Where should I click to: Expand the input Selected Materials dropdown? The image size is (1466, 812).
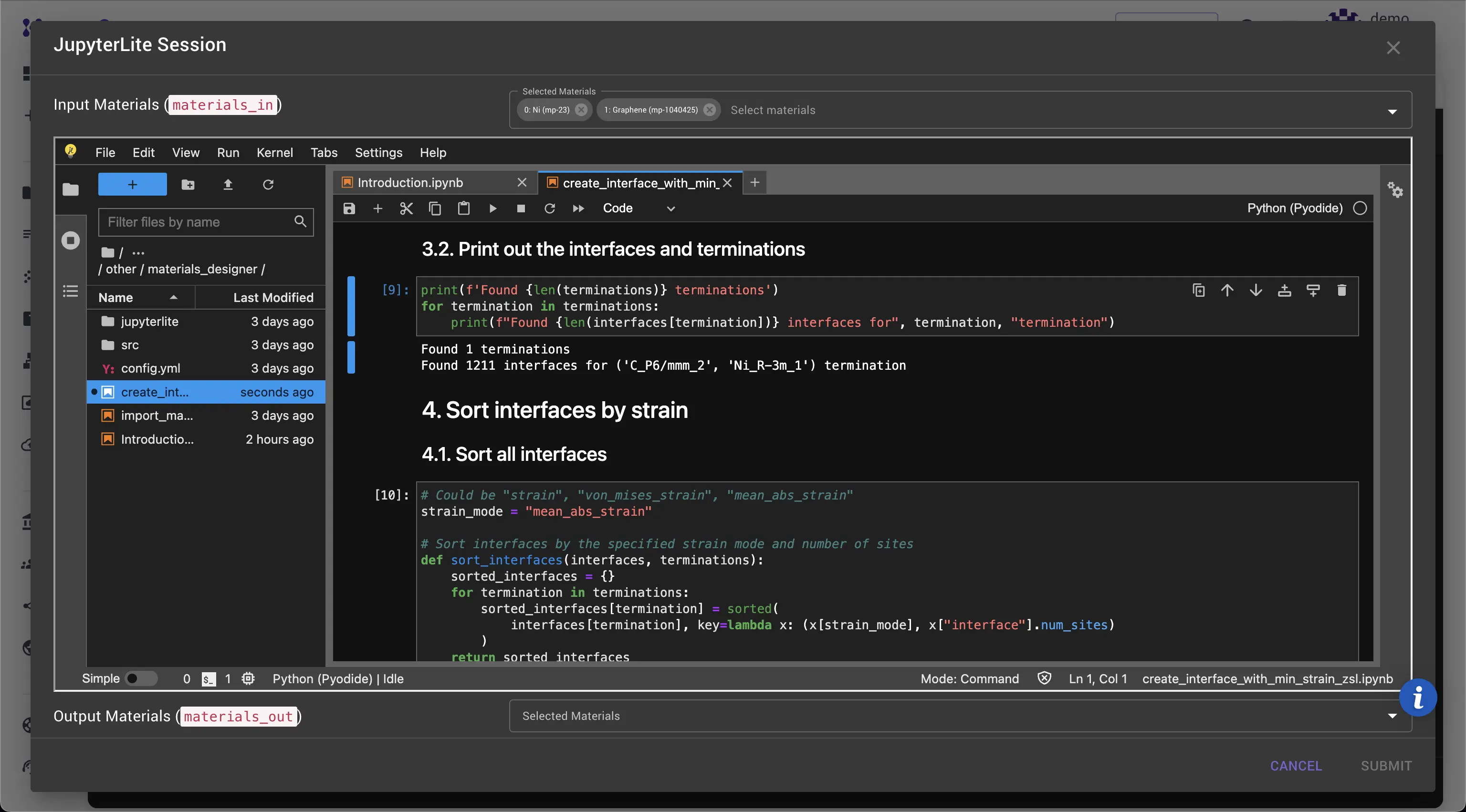(x=1392, y=112)
